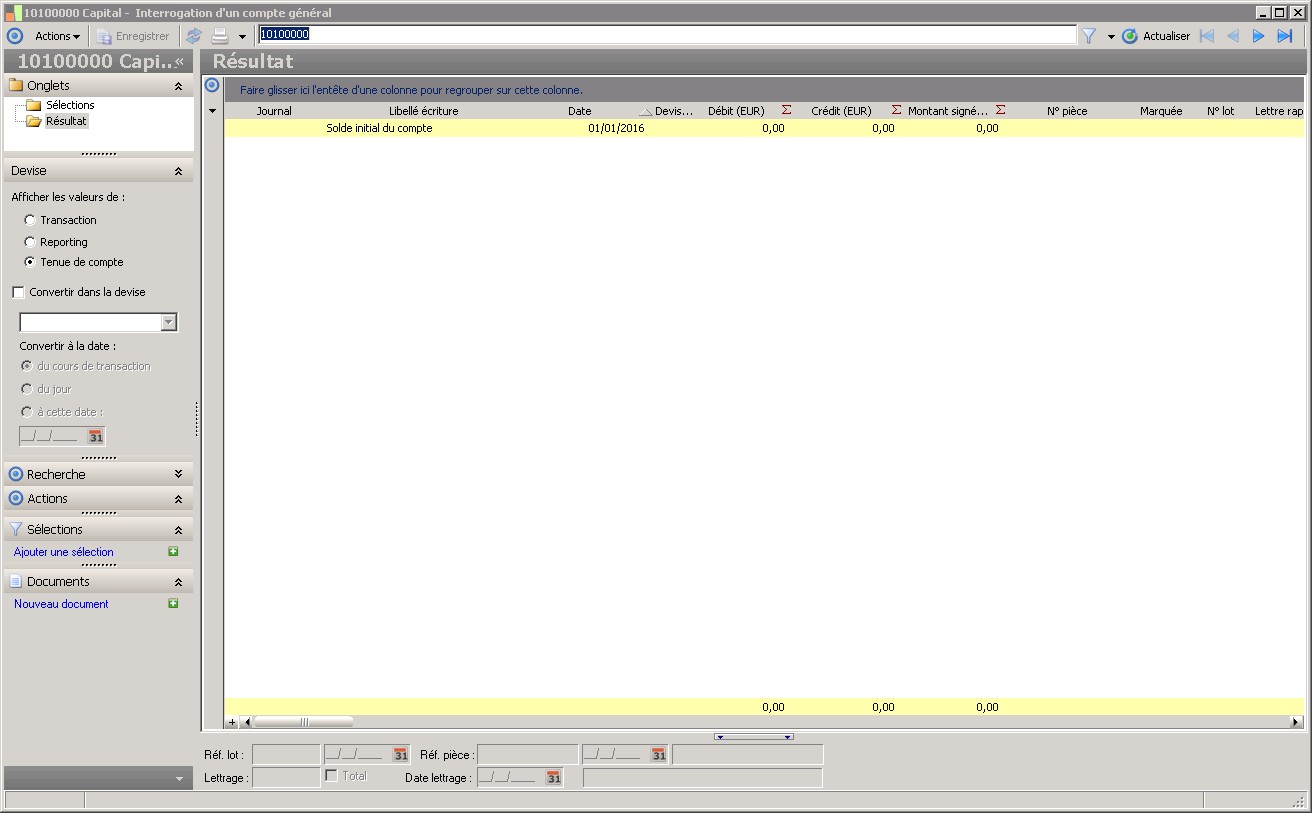Image resolution: width=1312 pixels, height=813 pixels.
Task: Click sigma sum icon after Débit (EUR)
Action: click(x=787, y=110)
